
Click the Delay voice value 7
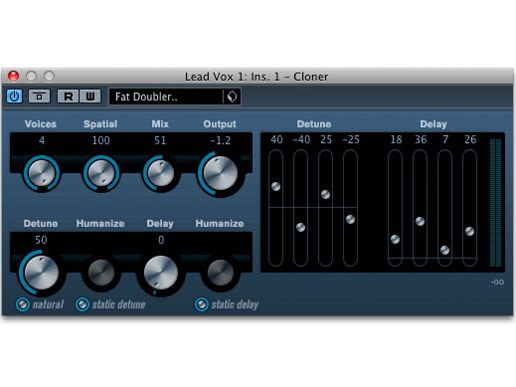445,139
